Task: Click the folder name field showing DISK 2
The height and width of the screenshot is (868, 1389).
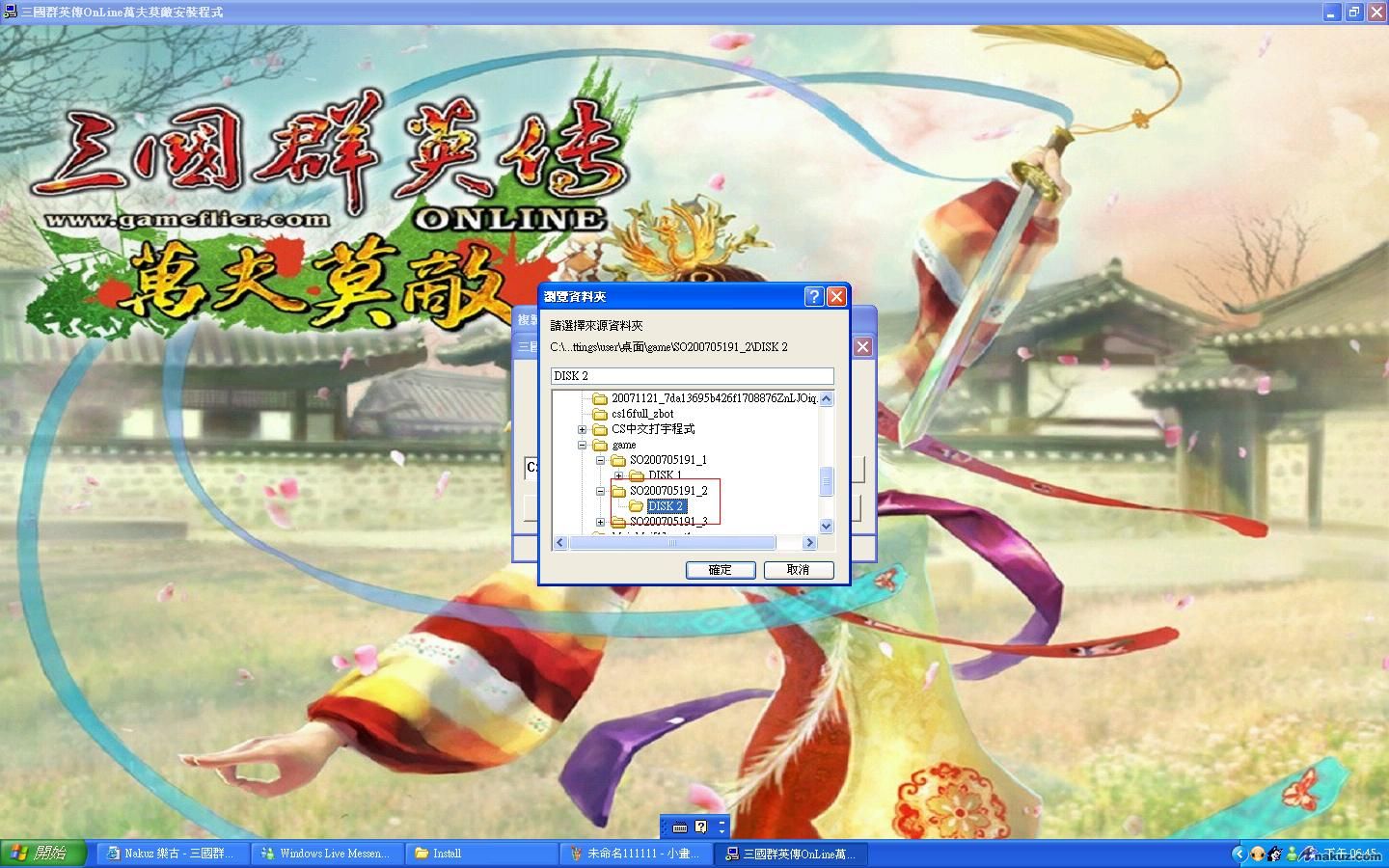Action: pyautogui.click(x=692, y=376)
